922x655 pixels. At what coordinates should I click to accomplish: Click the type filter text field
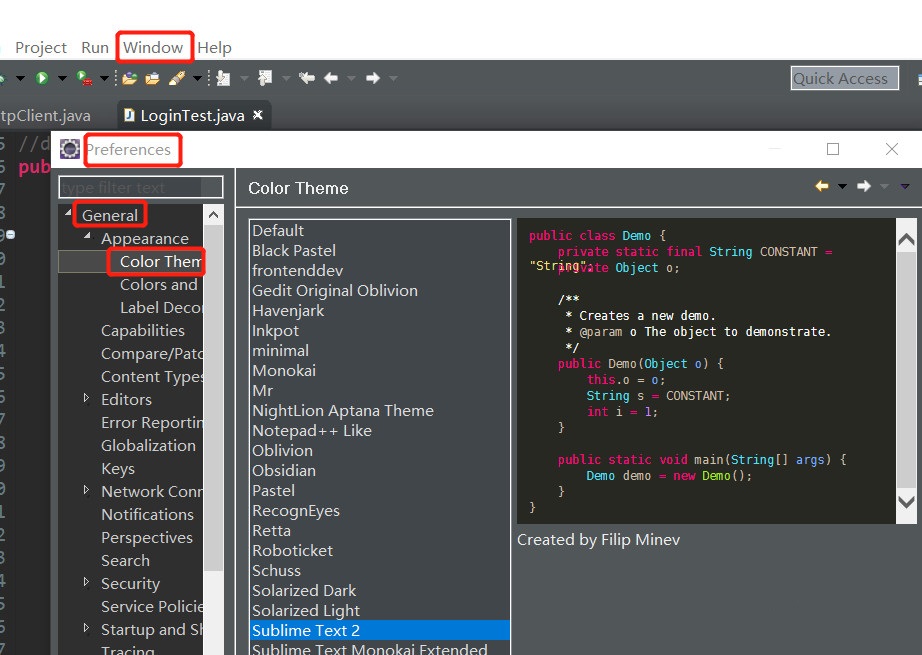pos(141,188)
